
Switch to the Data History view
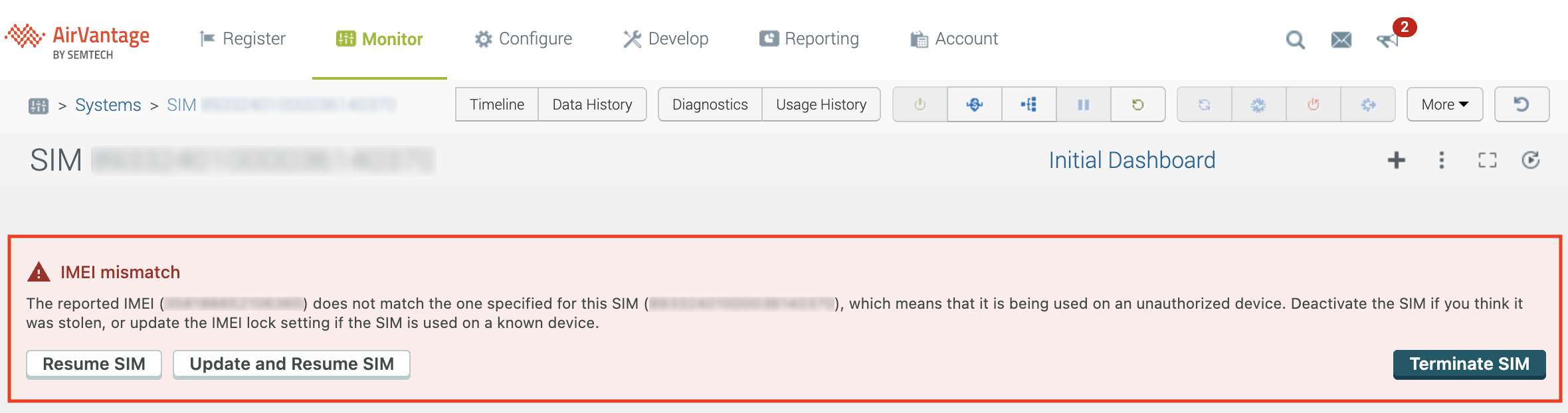coord(592,105)
